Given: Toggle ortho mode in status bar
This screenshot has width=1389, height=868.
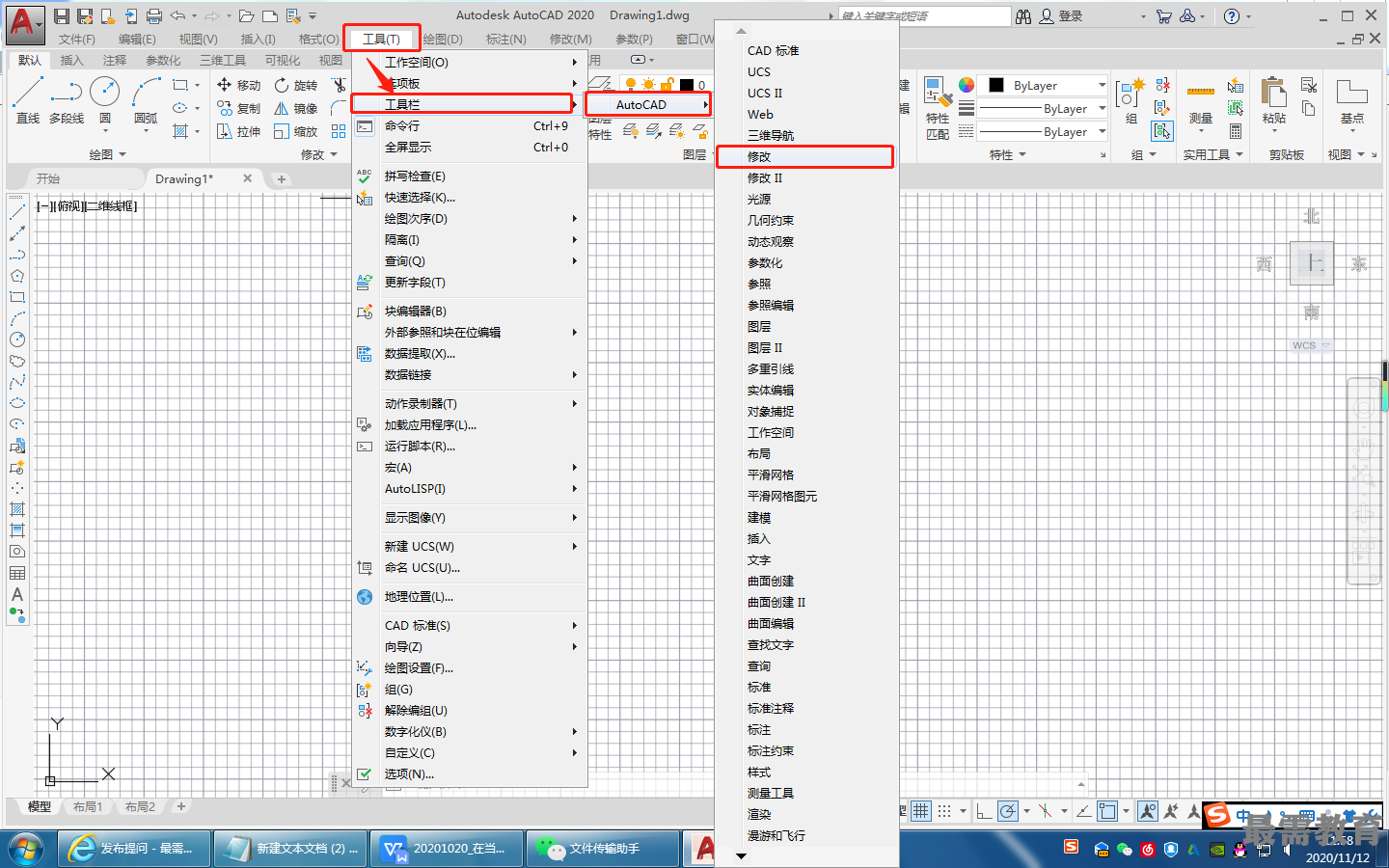Looking at the screenshot, I should point(984,811).
